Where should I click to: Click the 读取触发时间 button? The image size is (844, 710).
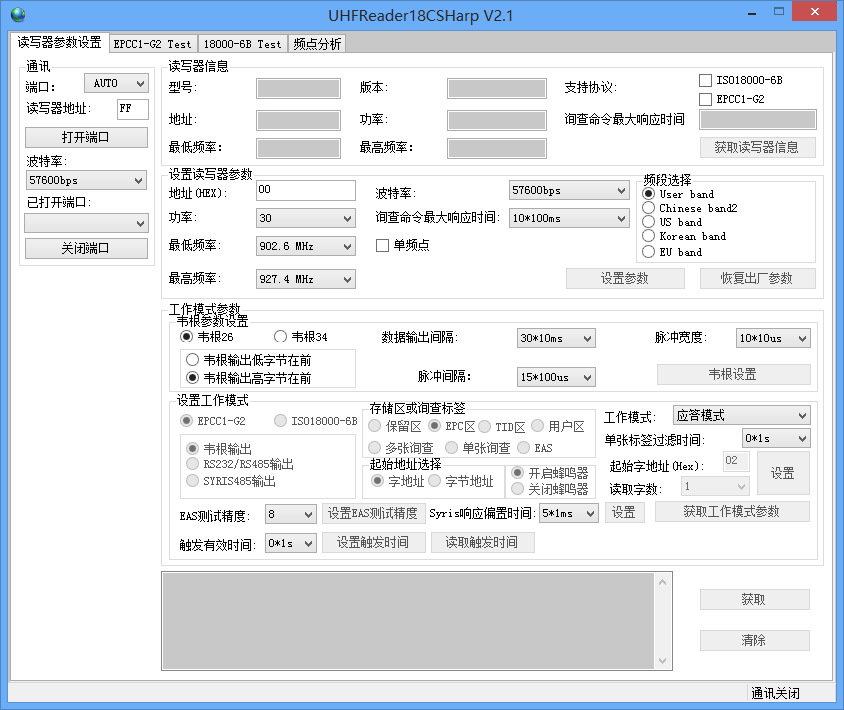pos(482,543)
